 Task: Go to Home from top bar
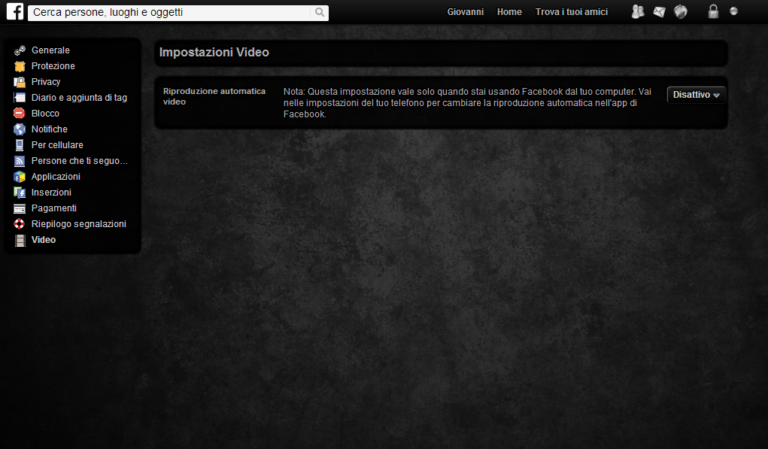coord(509,12)
